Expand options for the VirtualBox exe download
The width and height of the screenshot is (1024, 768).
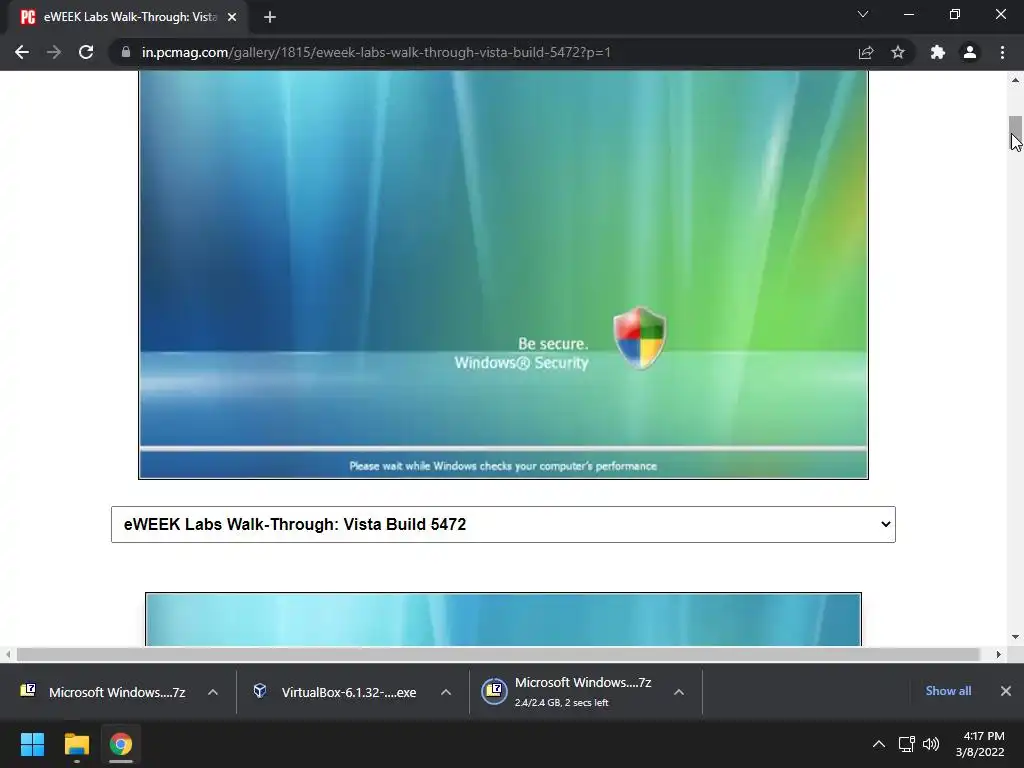[446, 692]
